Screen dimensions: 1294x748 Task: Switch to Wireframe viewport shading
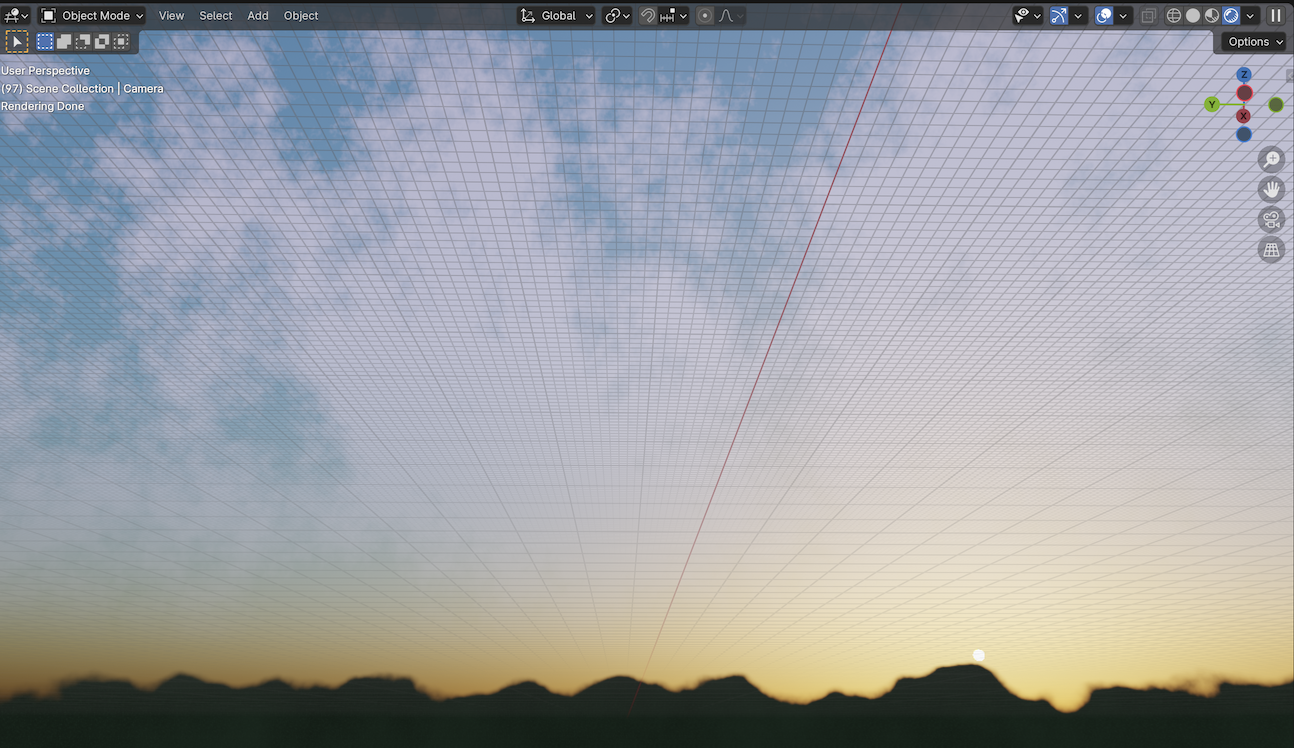pyautogui.click(x=1173, y=15)
